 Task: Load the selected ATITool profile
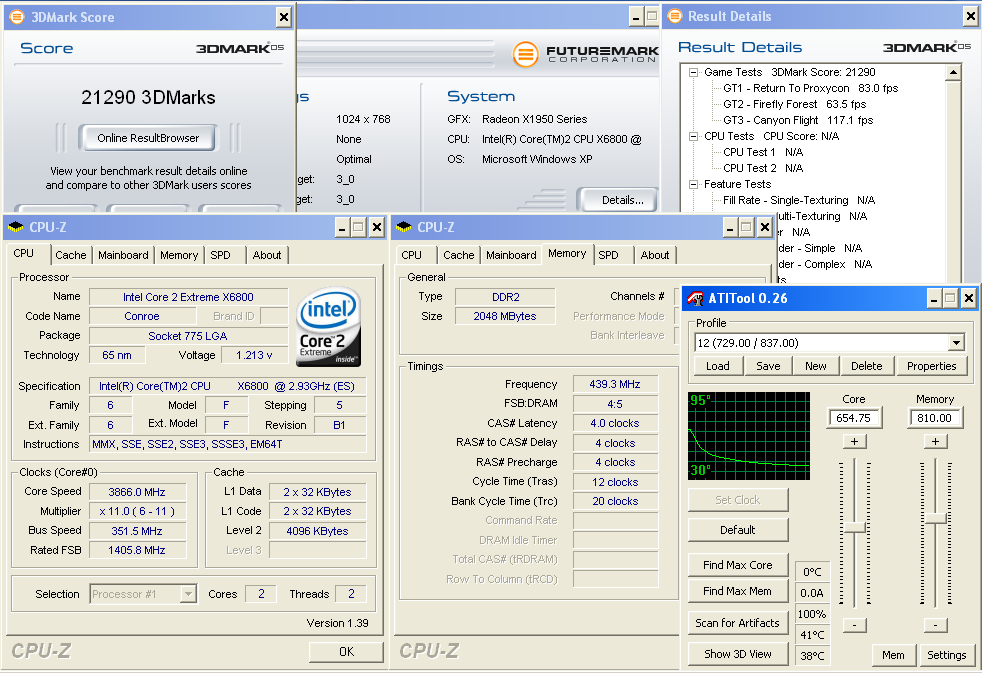point(718,366)
